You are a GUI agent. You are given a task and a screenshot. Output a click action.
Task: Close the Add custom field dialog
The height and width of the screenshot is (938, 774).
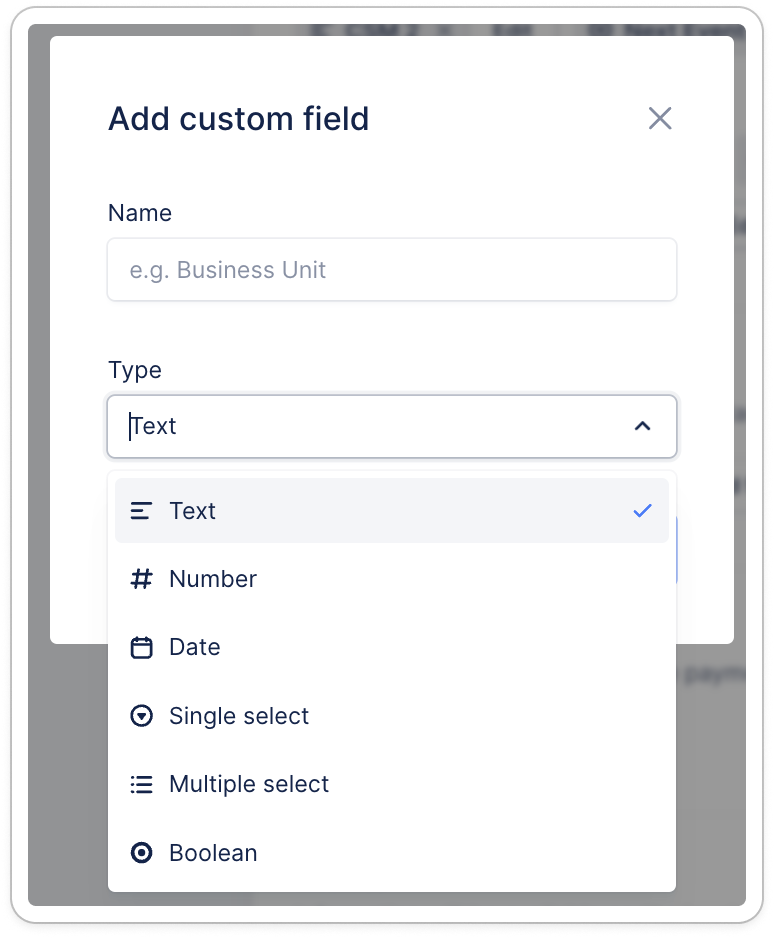660,119
